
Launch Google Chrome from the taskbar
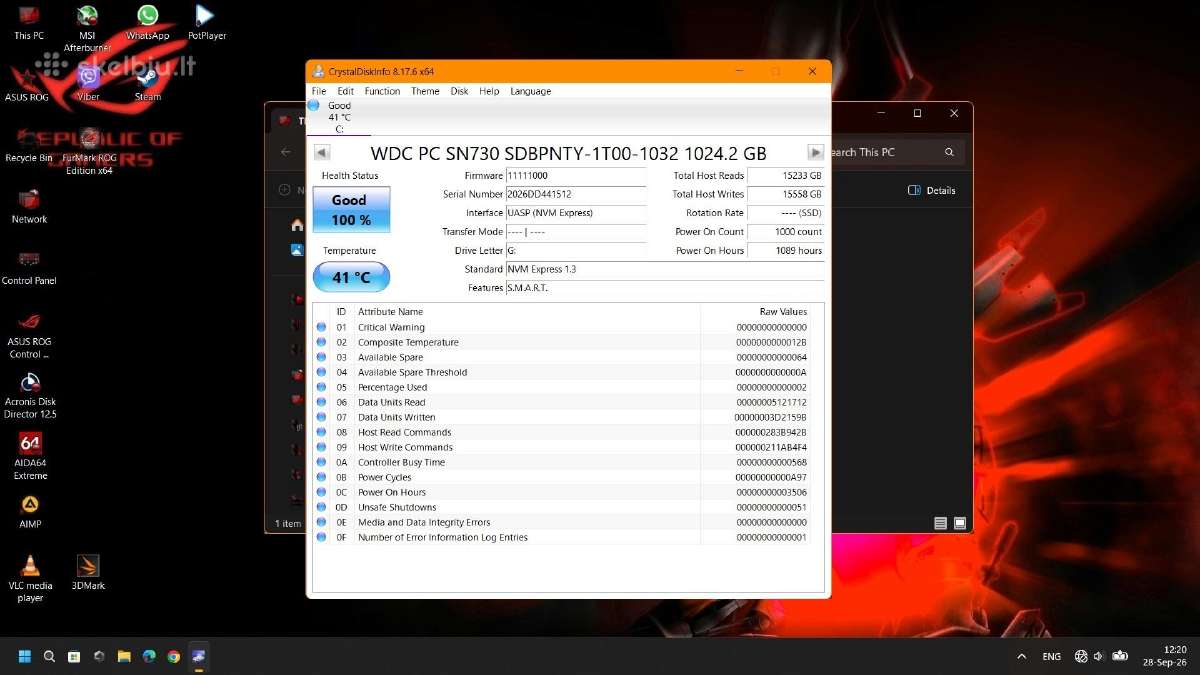[174, 657]
